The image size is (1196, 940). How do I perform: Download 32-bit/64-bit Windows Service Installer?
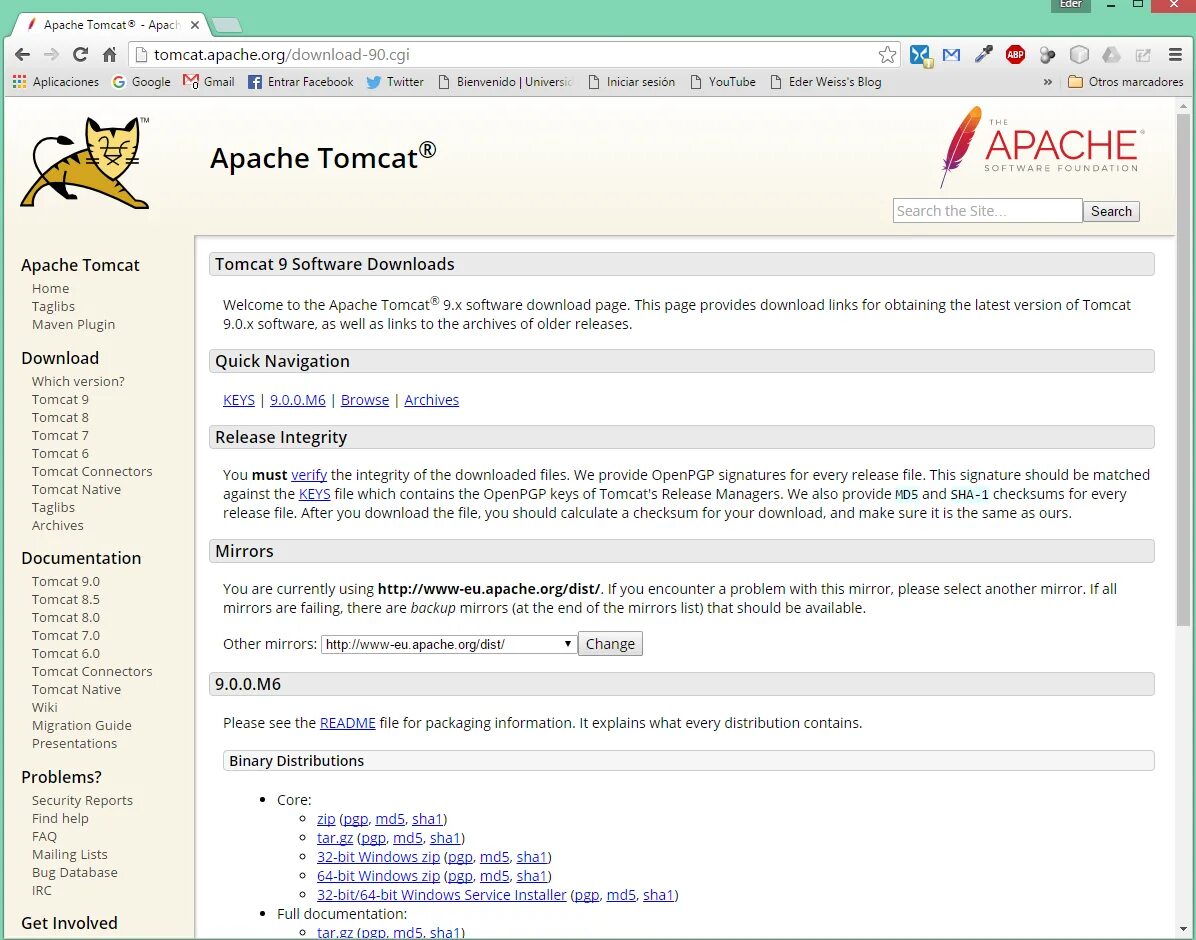click(x=442, y=895)
